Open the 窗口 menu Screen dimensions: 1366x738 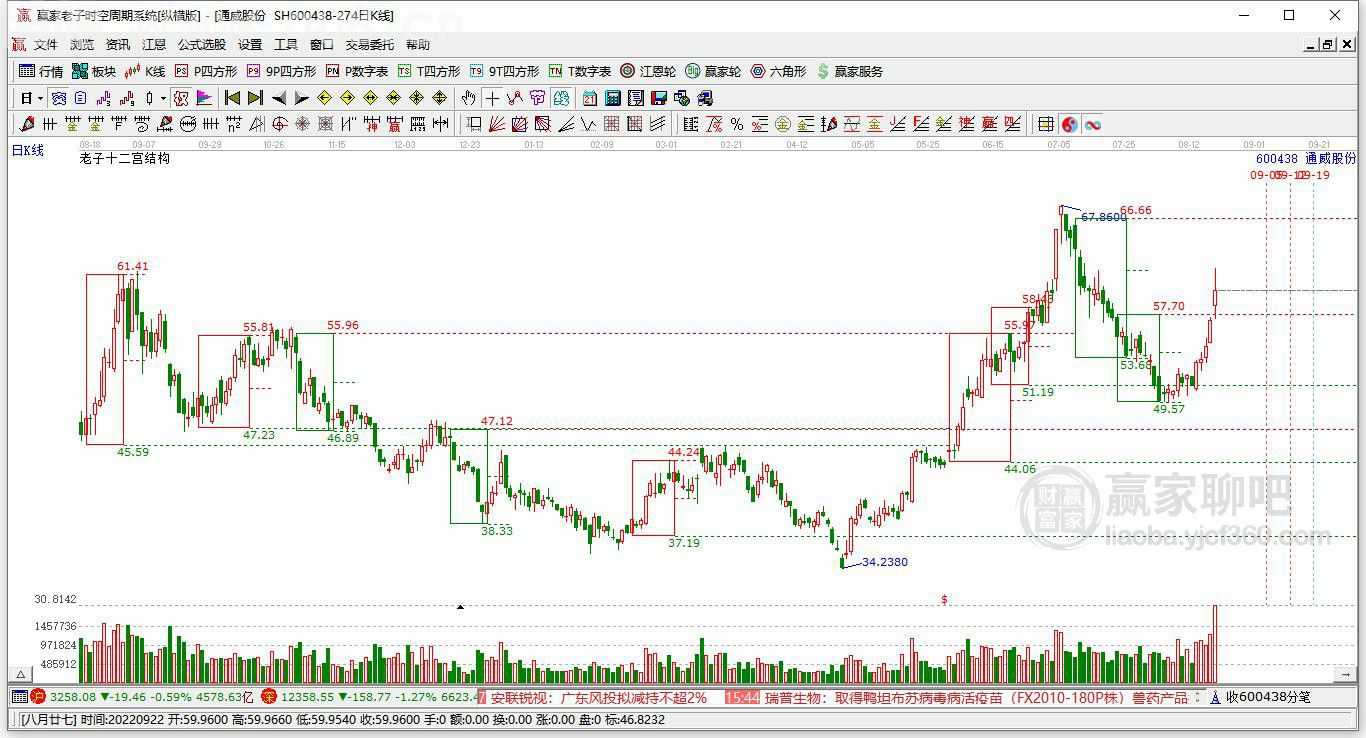(322, 45)
